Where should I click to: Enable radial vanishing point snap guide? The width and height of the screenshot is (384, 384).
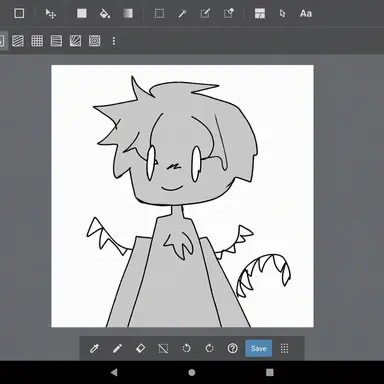(x=75, y=41)
